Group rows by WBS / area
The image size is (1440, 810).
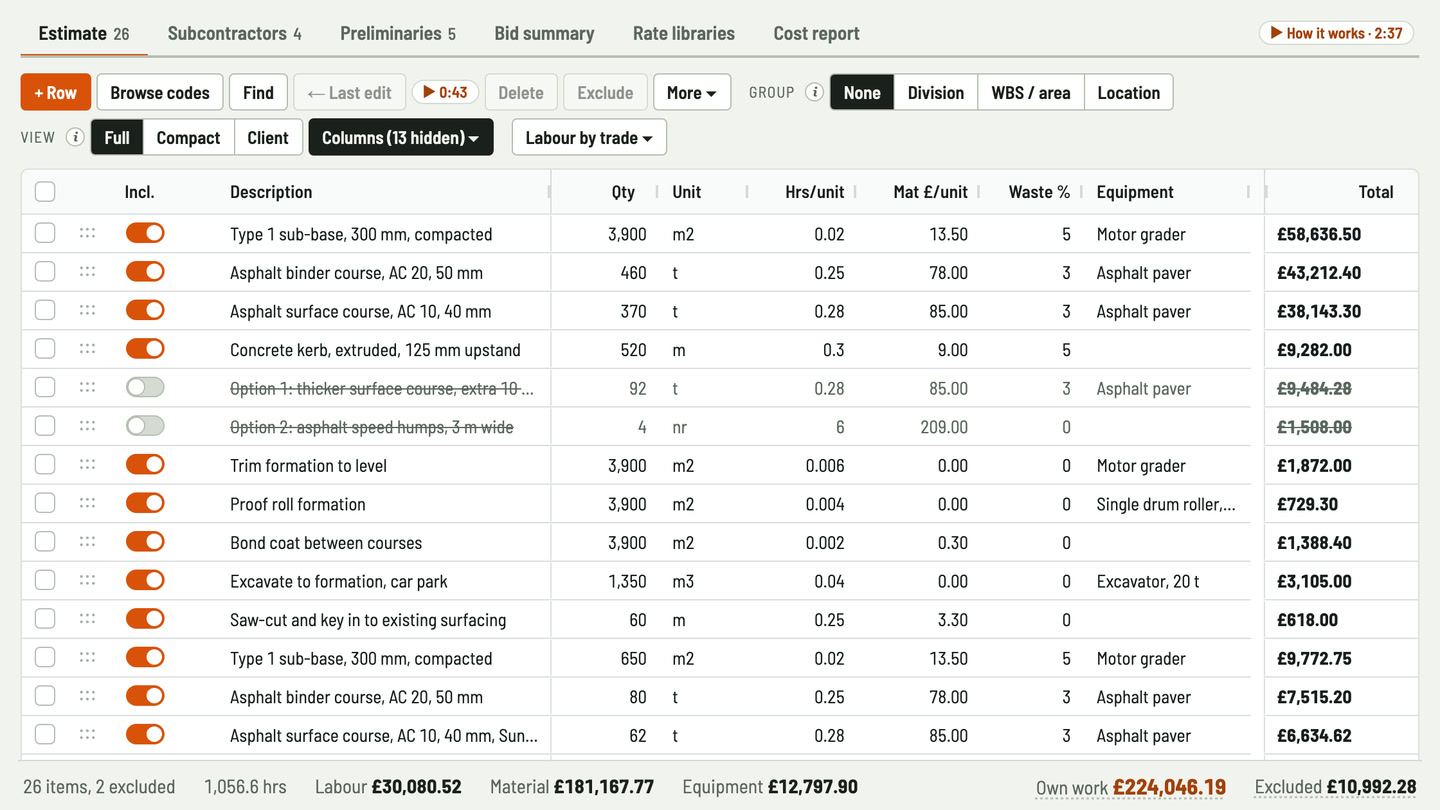tap(1031, 92)
